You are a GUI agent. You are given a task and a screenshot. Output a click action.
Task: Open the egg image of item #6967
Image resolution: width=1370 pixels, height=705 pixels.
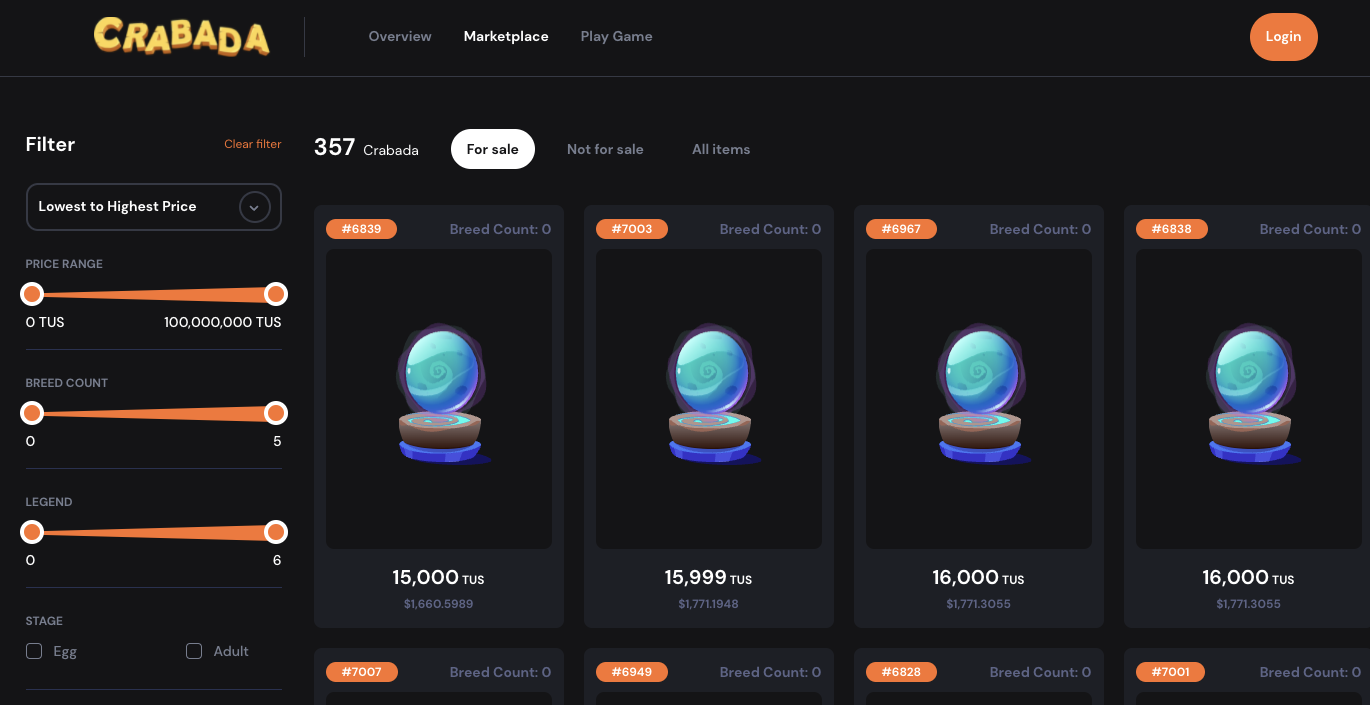(979, 399)
